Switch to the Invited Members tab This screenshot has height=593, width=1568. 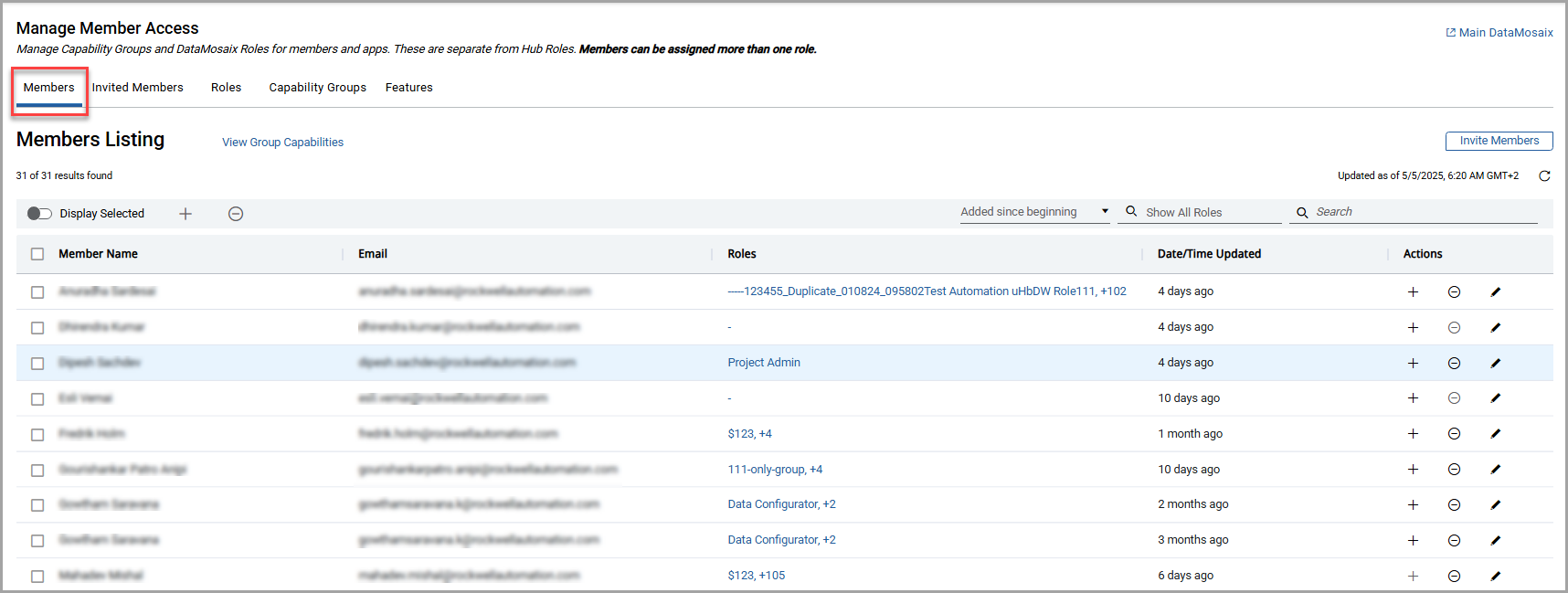[x=137, y=88]
